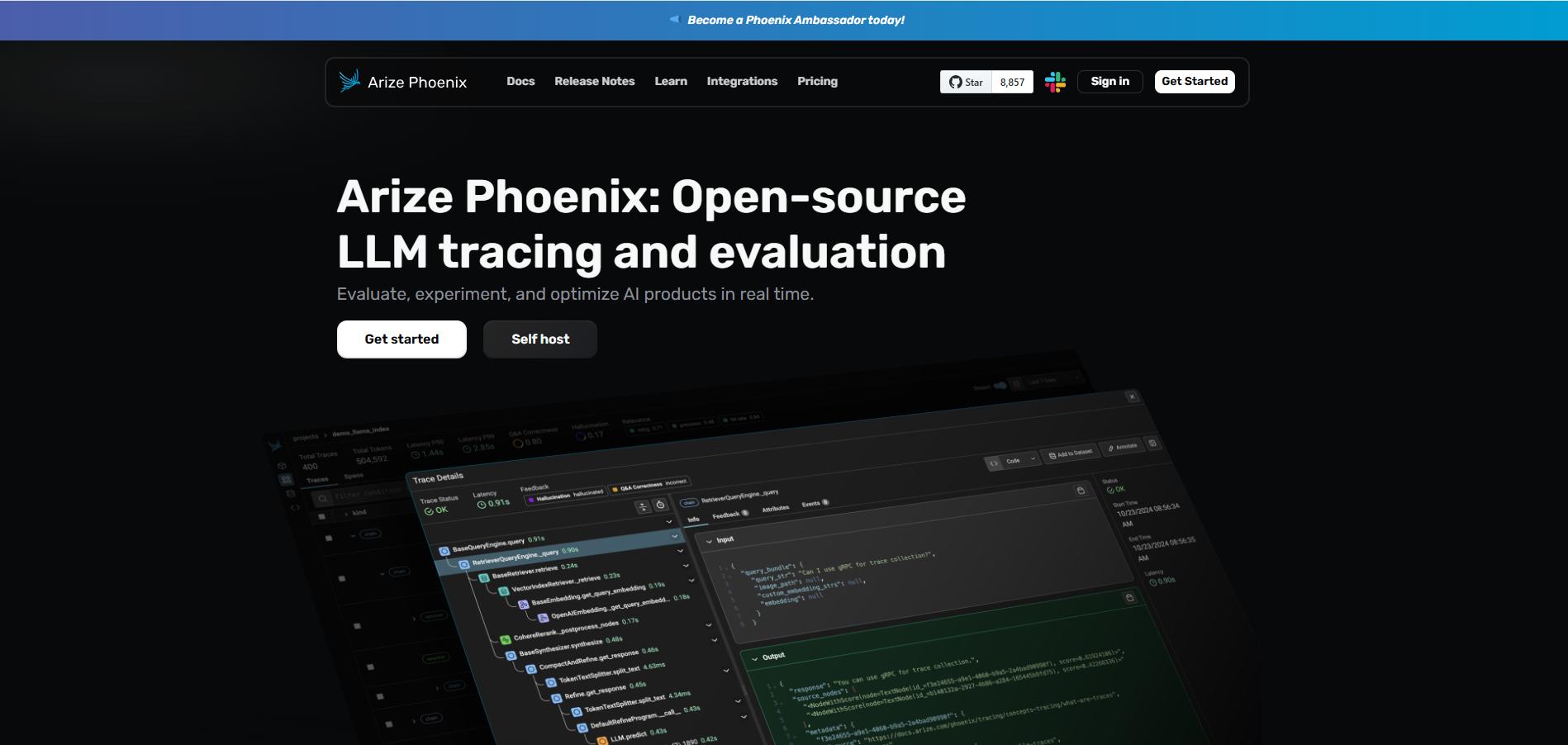Screen dimensions: 1568x745
Task: Click the Add to Dataset button
Action: tap(1071, 454)
